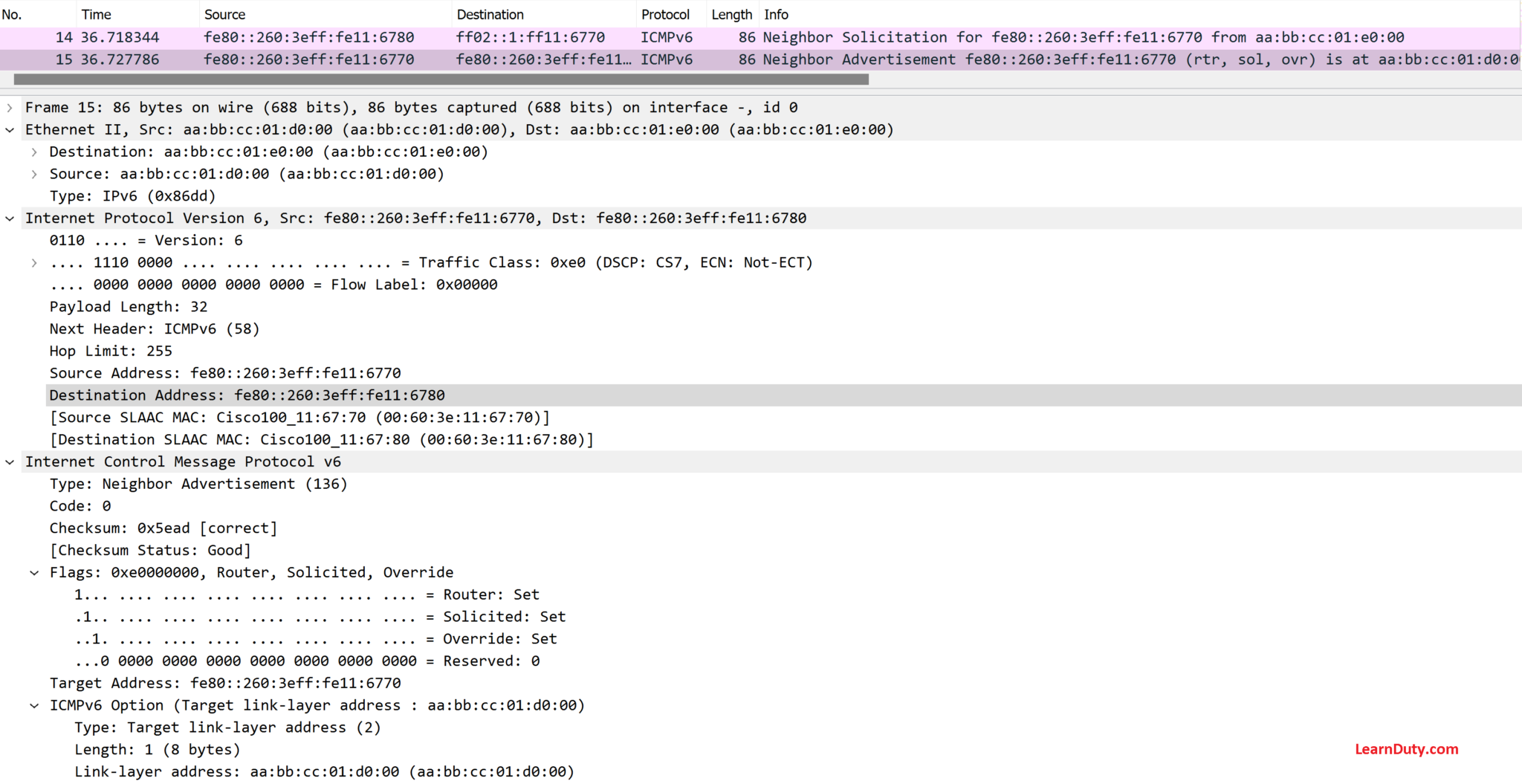Expand the Source field under Ethernet II
Viewport: 1522px width, 784px height.
[x=34, y=173]
